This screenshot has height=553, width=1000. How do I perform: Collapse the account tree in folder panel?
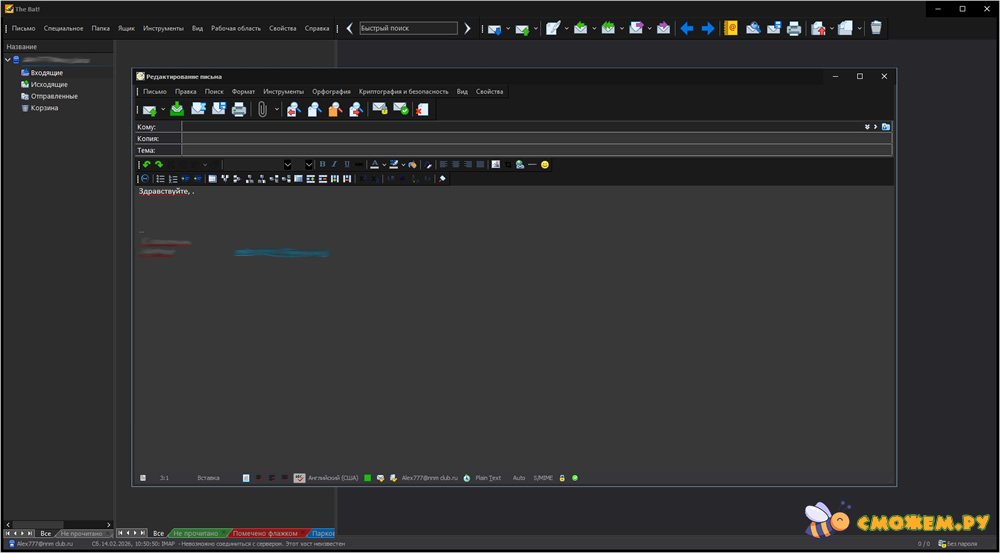point(7,60)
